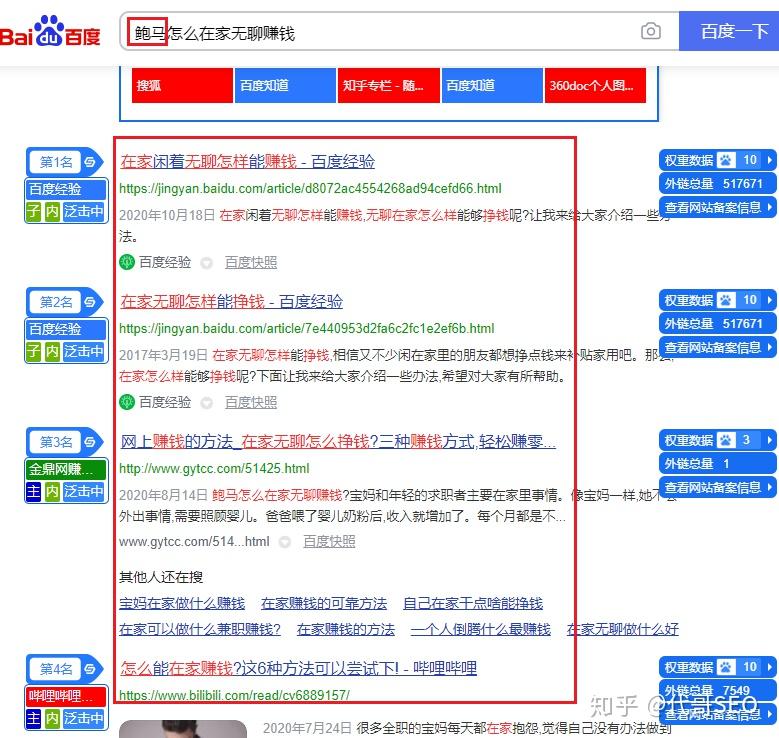Click the 子 subdomain tag under 第1名
Viewport: 779px width, 738px height.
(34, 211)
